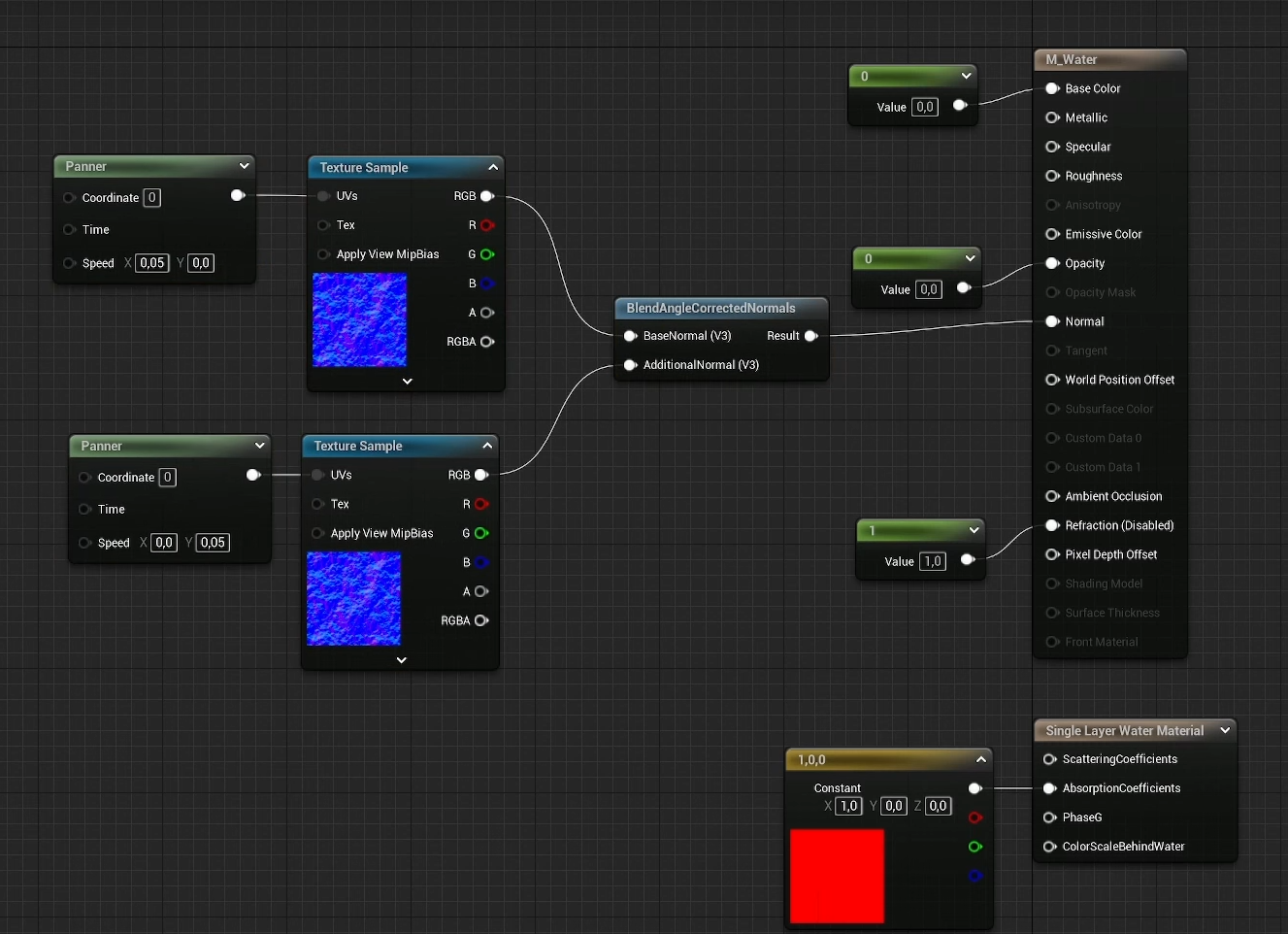
Task: Edit the Speed X field of the upper Panner
Action: click(152, 263)
